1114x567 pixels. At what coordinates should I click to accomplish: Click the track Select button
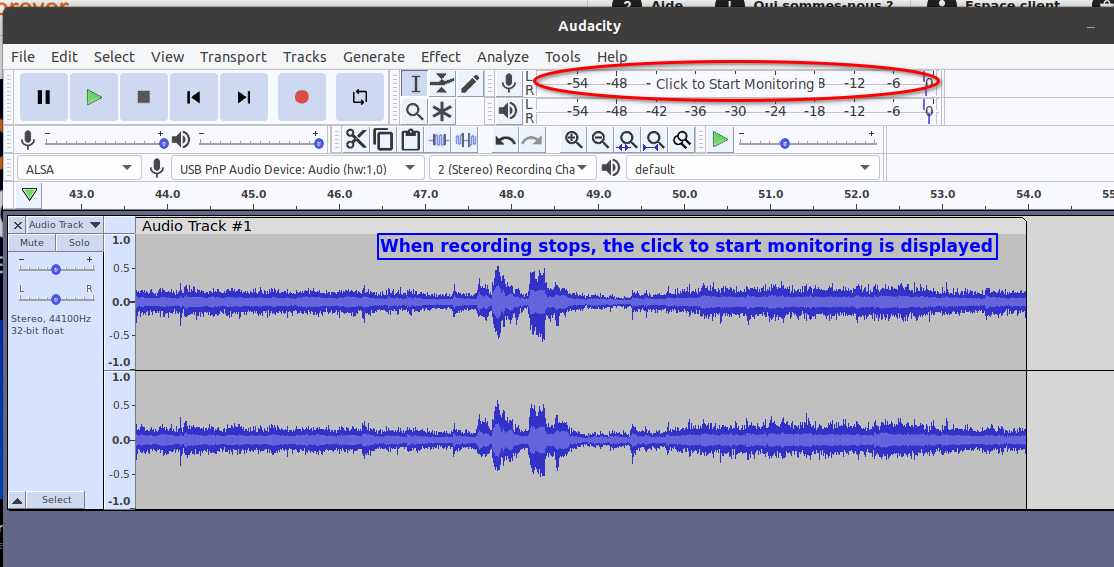pyautogui.click(x=56, y=500)
